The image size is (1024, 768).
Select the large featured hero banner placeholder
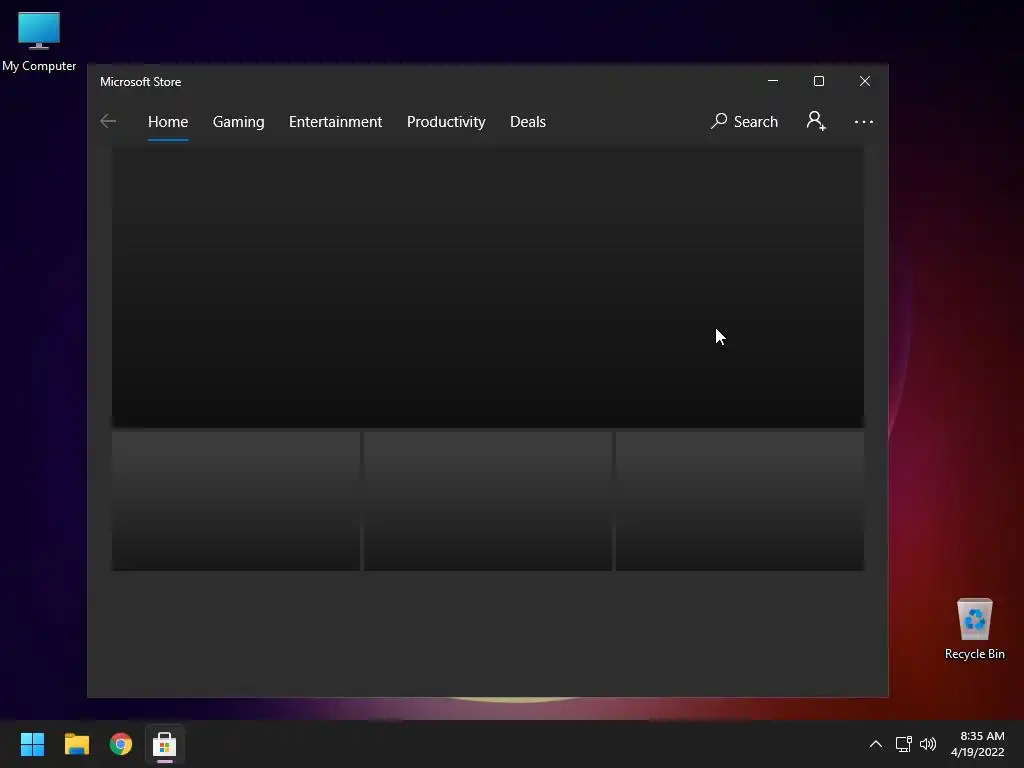[x=488, y=287]
